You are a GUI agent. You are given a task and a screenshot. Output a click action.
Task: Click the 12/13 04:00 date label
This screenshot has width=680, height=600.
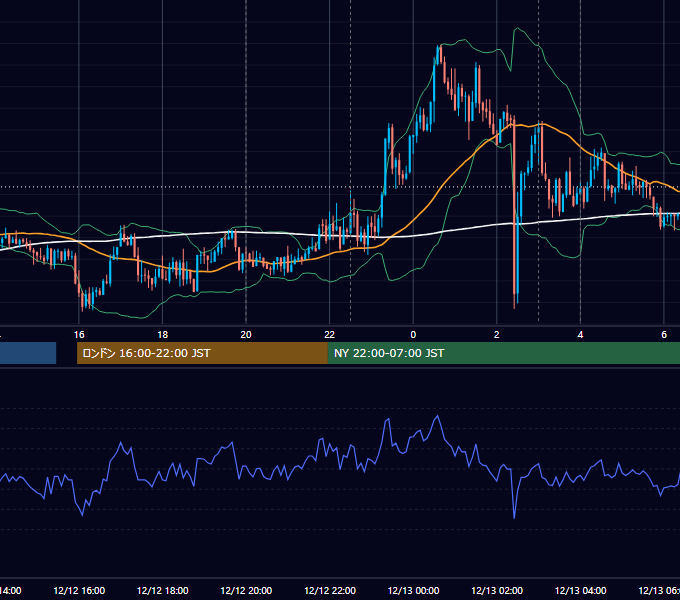[x=581, y=590]
